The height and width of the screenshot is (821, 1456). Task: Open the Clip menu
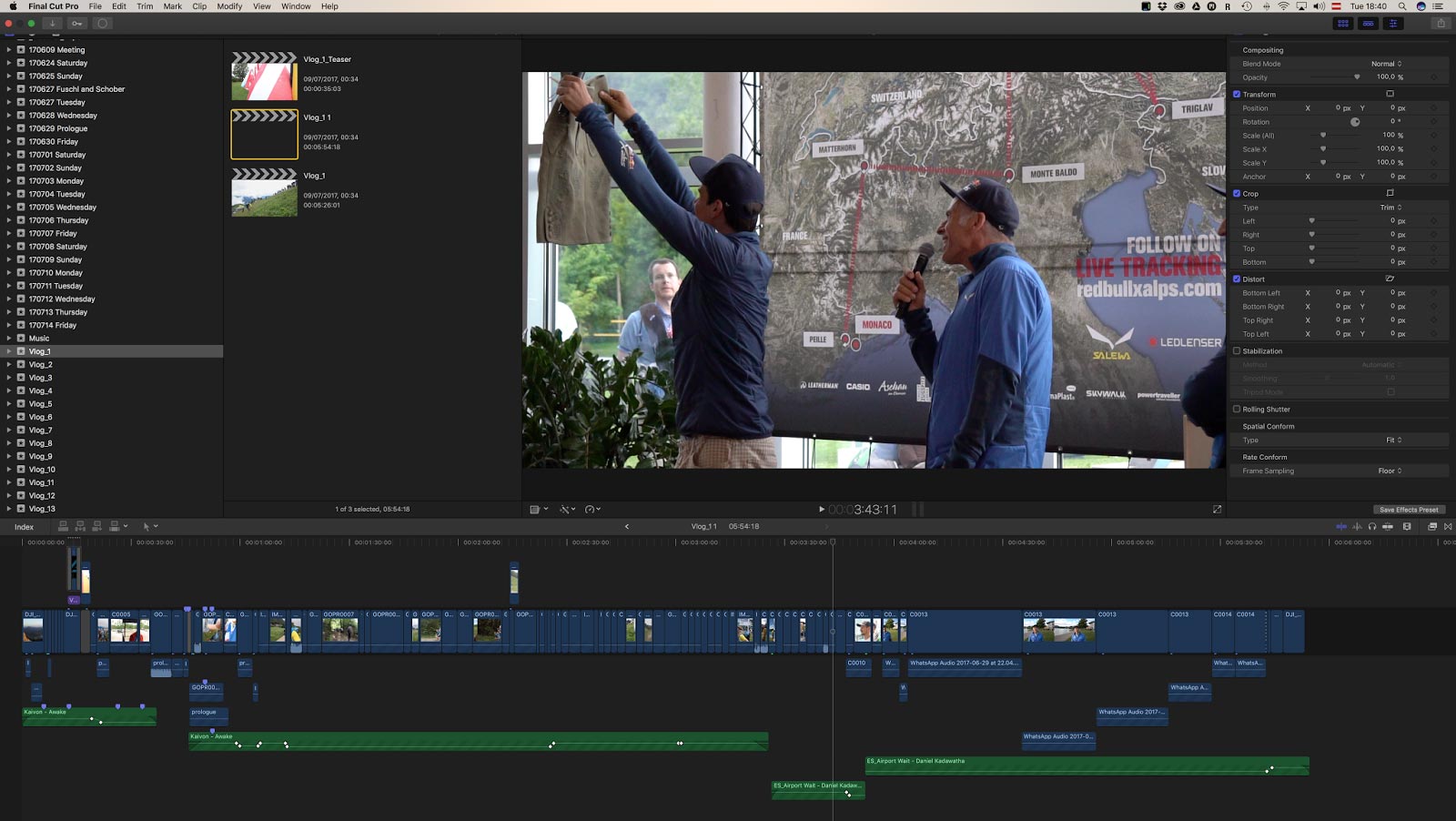(x=199, y=6)
